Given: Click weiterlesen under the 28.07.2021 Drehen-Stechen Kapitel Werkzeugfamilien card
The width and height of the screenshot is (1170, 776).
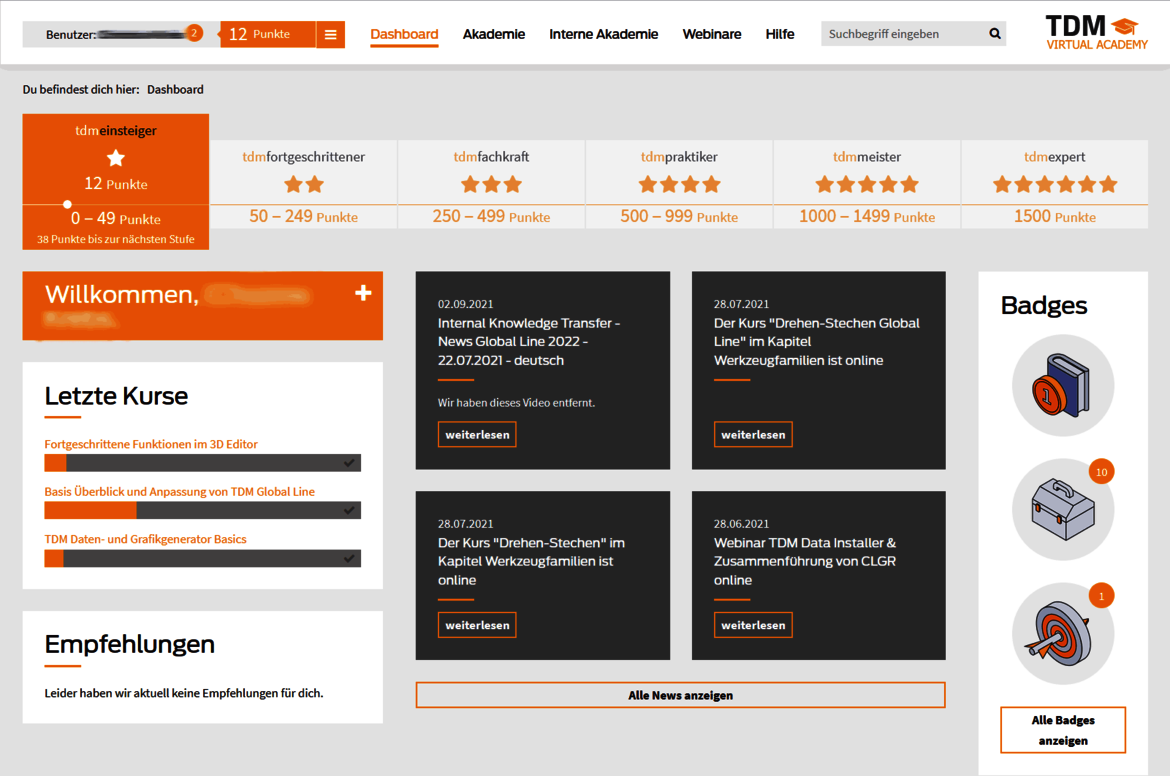Looking at the screenshot, I should [477, 625].
